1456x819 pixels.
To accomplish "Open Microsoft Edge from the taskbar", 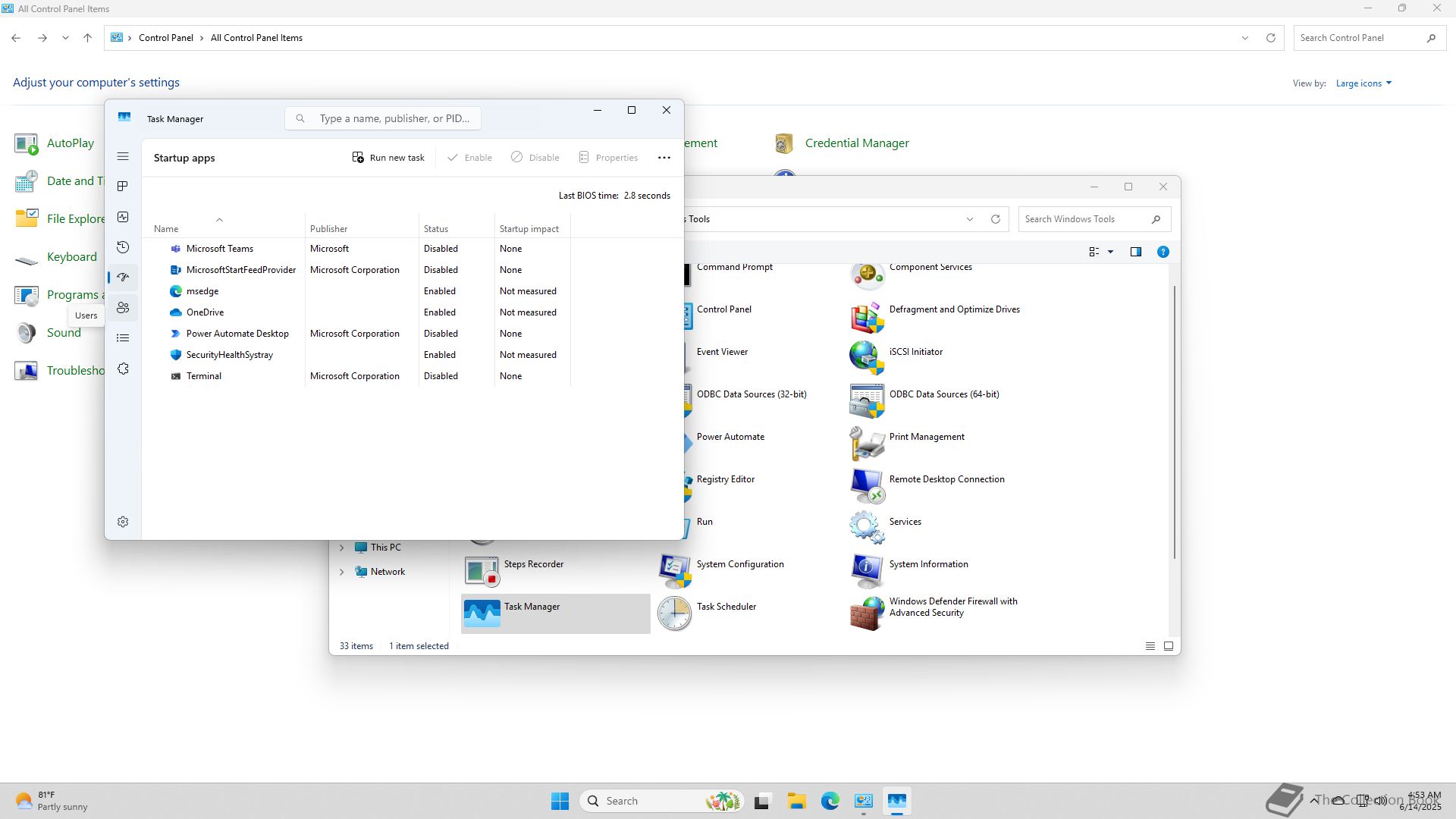I will click(x=830, y=801).
